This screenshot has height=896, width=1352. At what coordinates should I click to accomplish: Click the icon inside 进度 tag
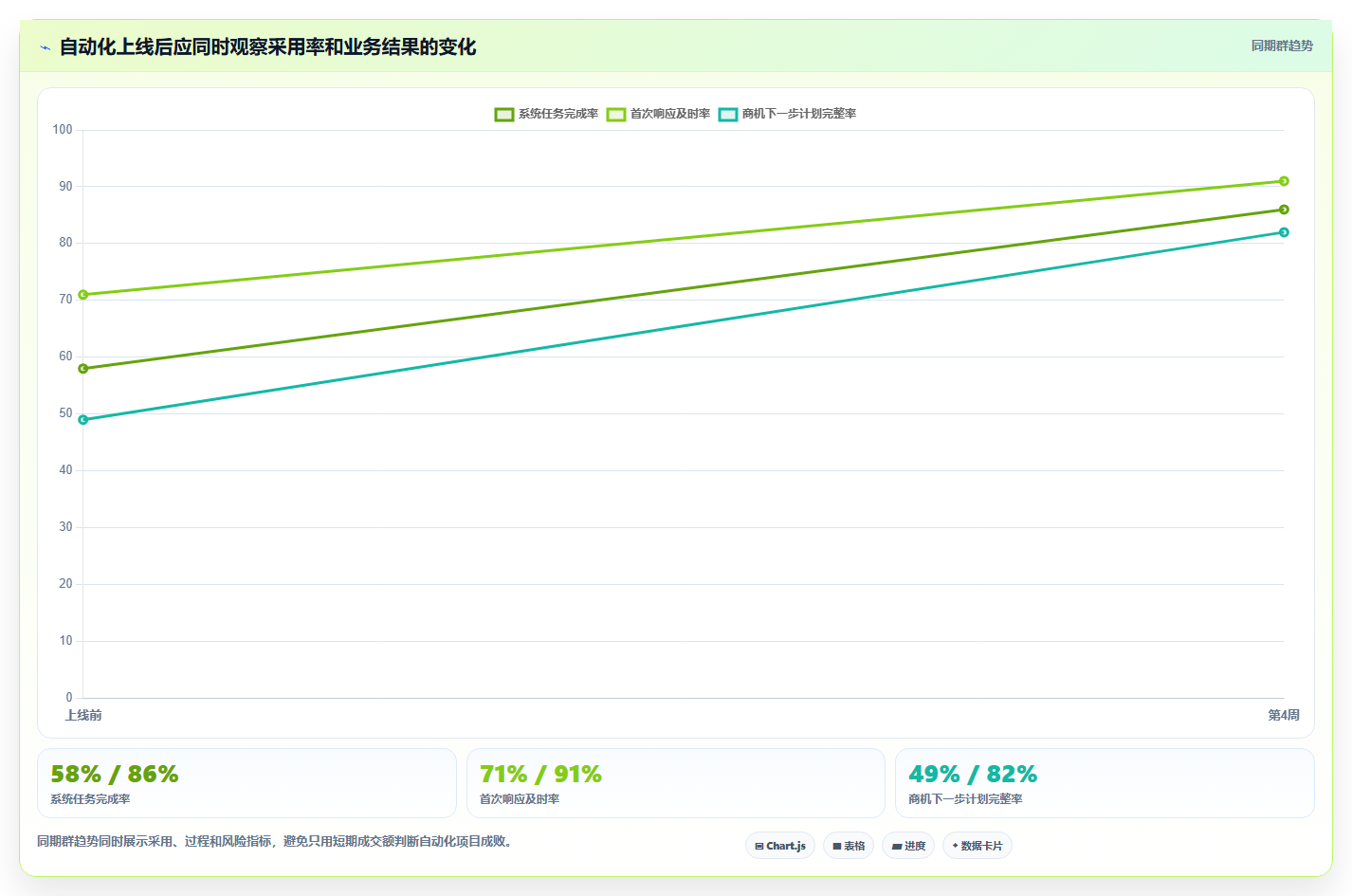coord(896,847)
